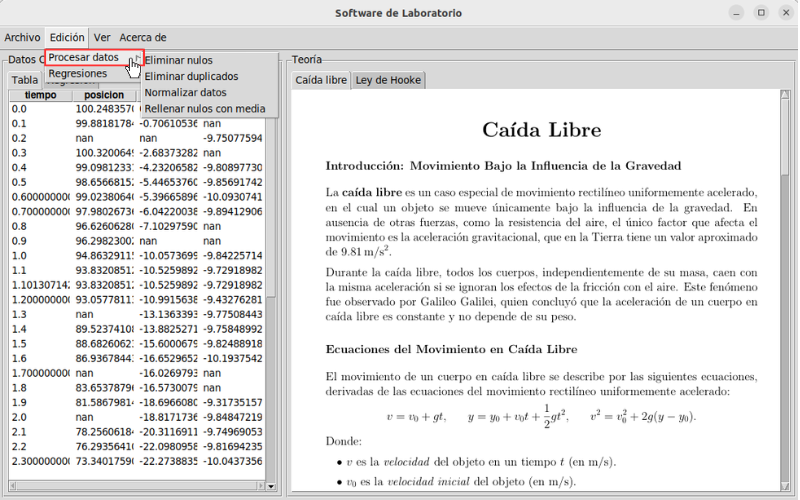Click the data table vertical scrollbar thumb
800x500 pixels.
click(x=271, y=207)
